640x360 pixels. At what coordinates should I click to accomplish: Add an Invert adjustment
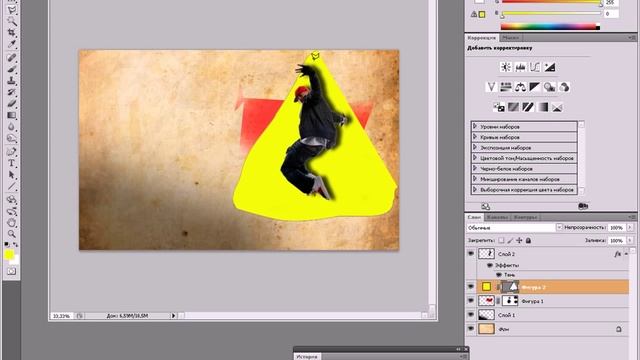pos(499,107)
